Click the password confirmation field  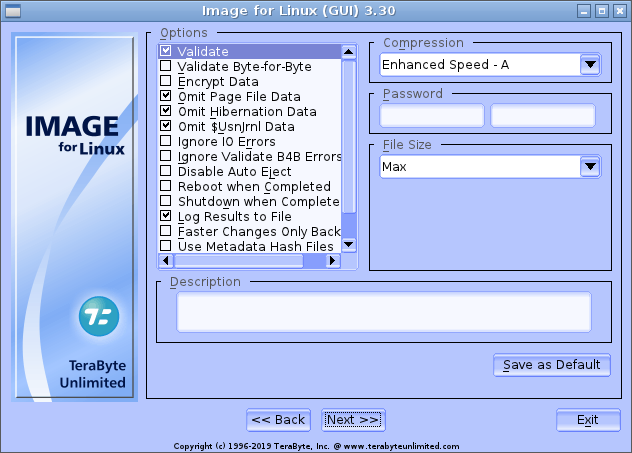[543, 115]
